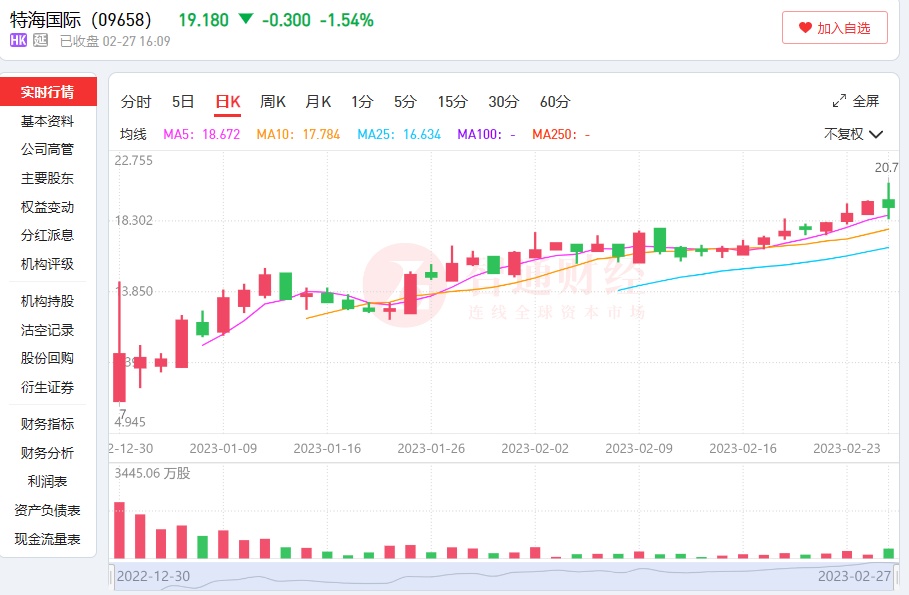Open 权益变动 in the sidebar
This screenshot has height=595, width=909.
coord(48,207)
